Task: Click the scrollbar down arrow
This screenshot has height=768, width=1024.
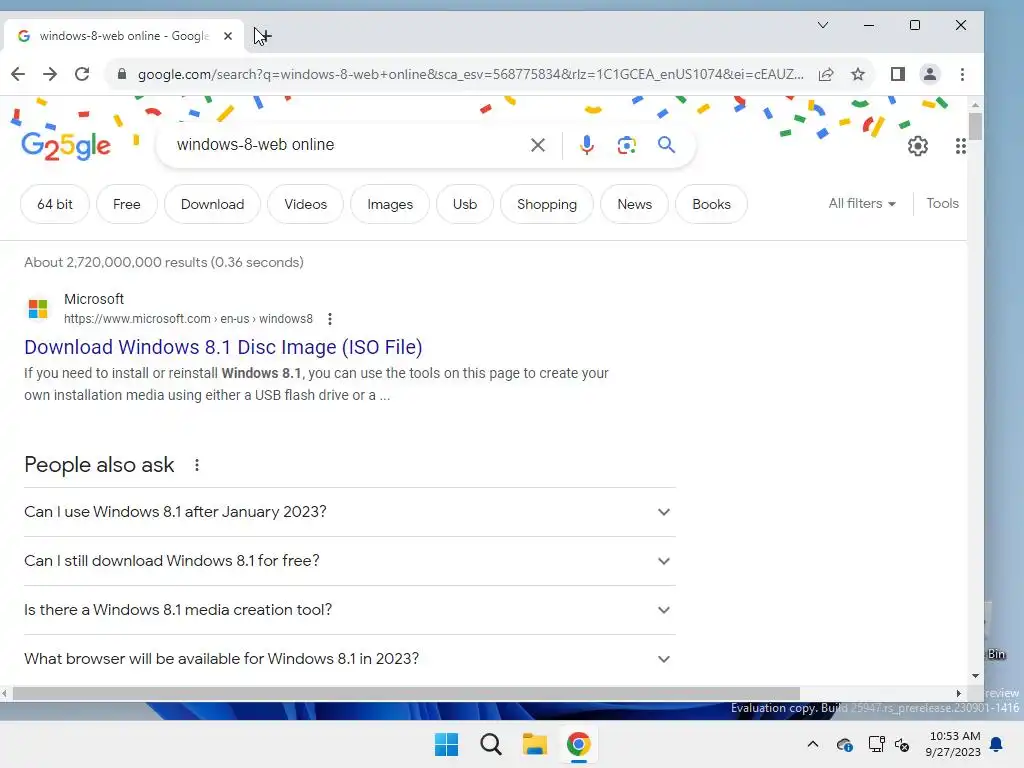Action: 975,676
